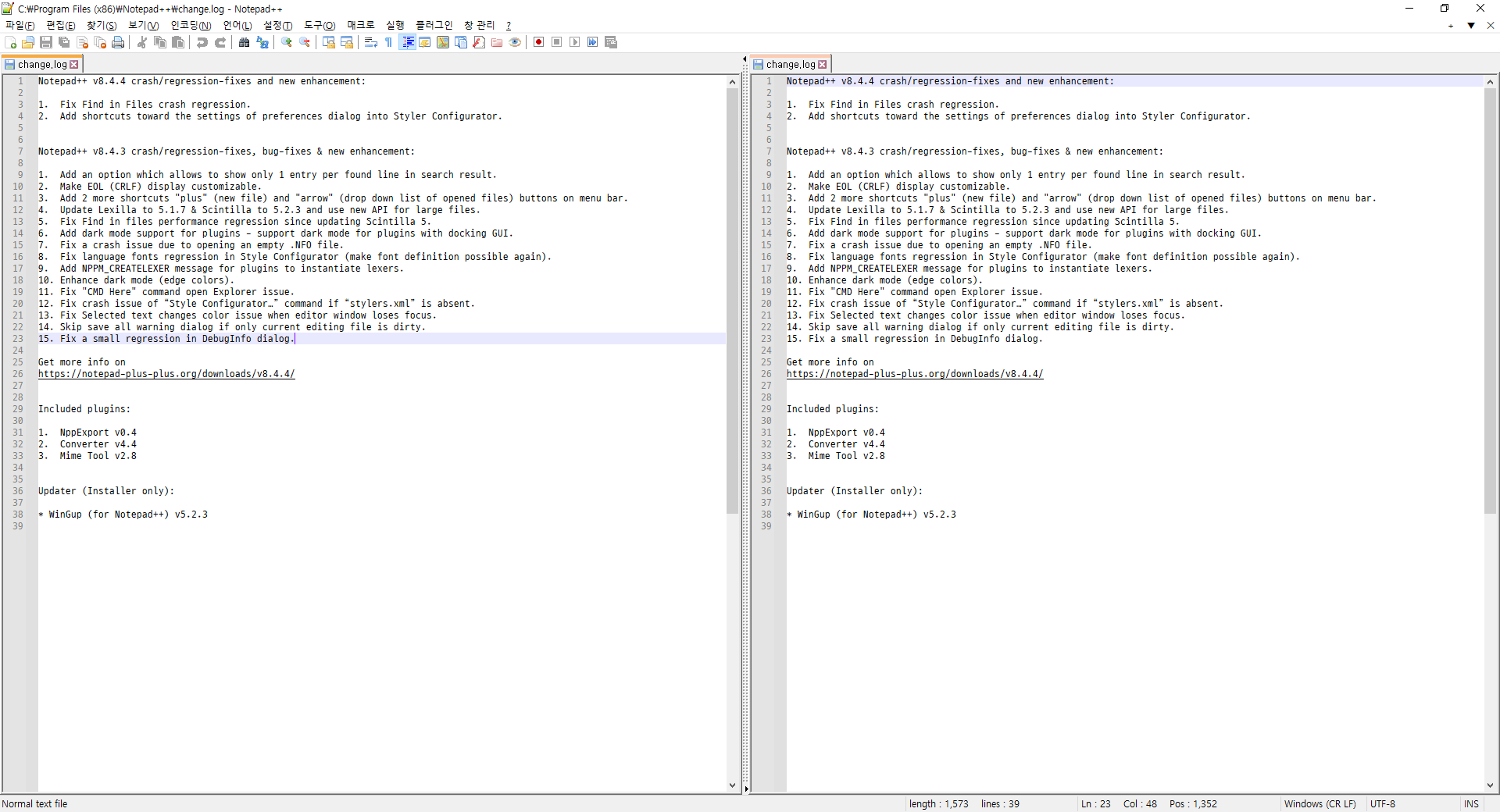The image size is (1500, 812).
Task: Open the 도구(O) menu
Action: tap(320, 26)
